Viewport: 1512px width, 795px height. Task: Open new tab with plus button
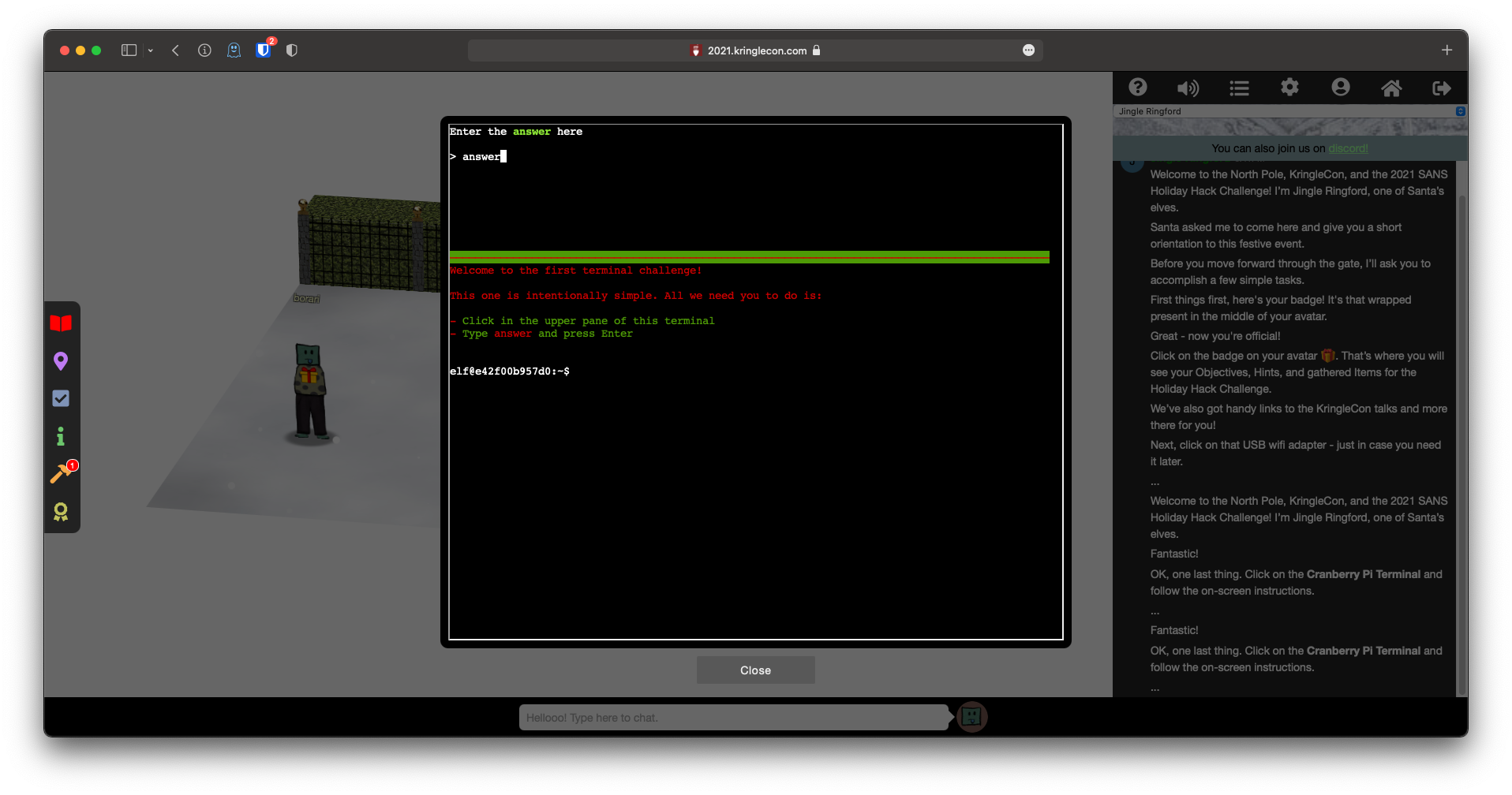[1447, 50]
